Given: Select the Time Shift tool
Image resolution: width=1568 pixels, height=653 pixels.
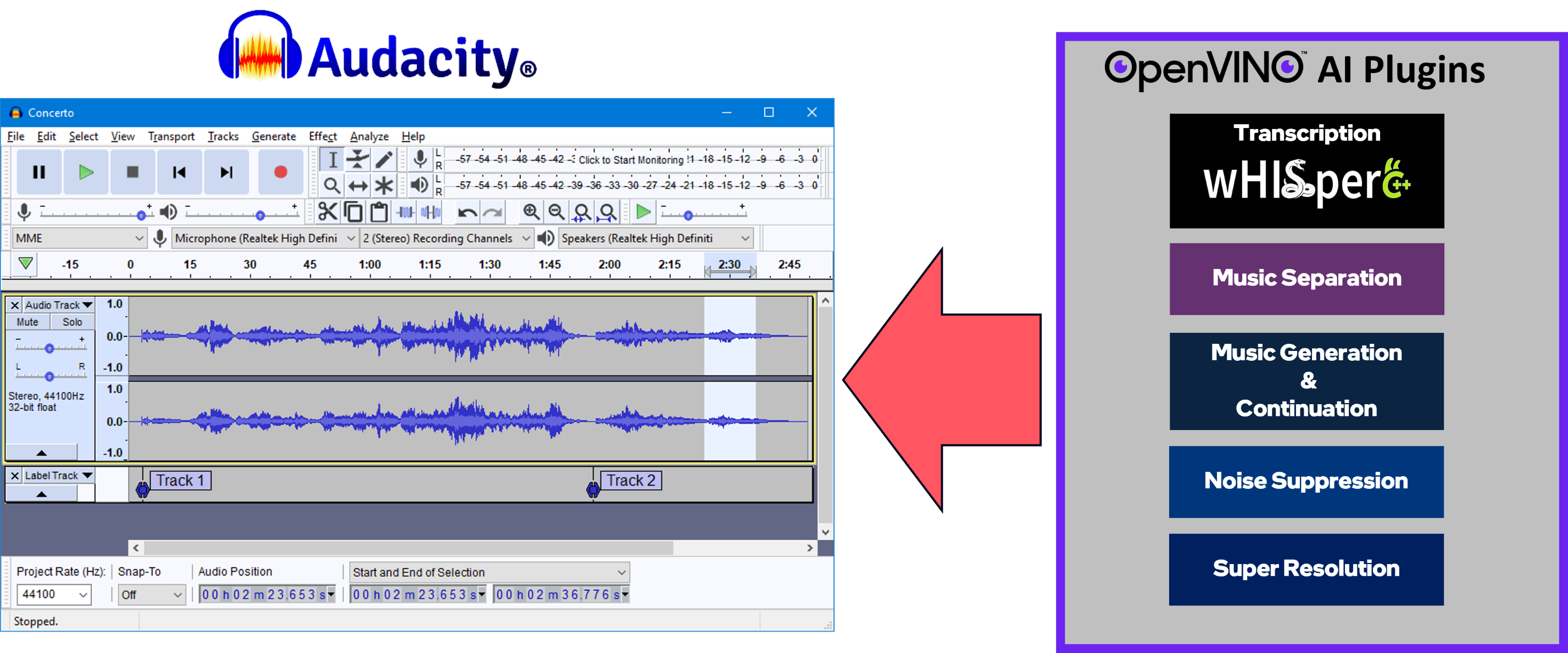Looking at the screenshot, I should pos(358,186).
